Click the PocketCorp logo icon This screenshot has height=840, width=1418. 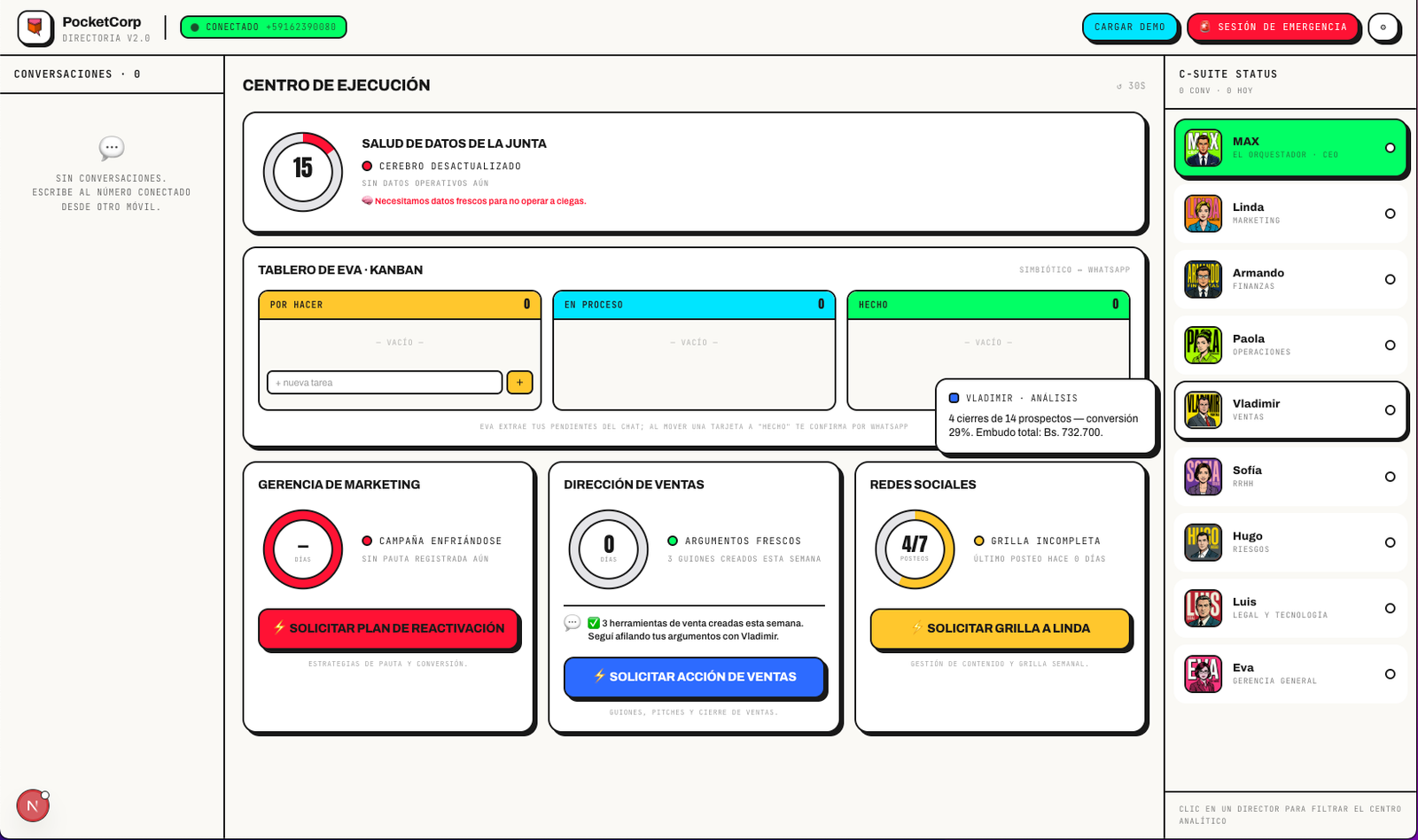[35, 27]
